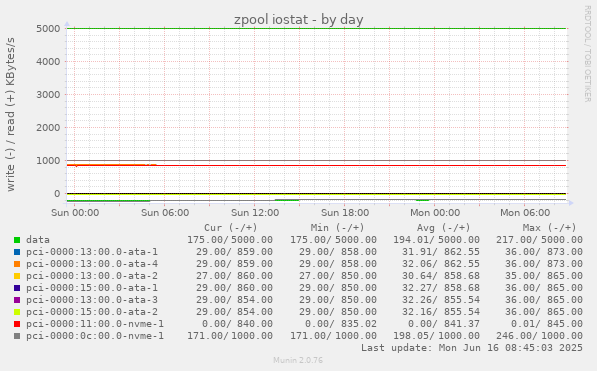Click the Munin 2.0.76 footer text
This screenshot has height=371, width=597.
pyautogui.click(x=298, y=360)
